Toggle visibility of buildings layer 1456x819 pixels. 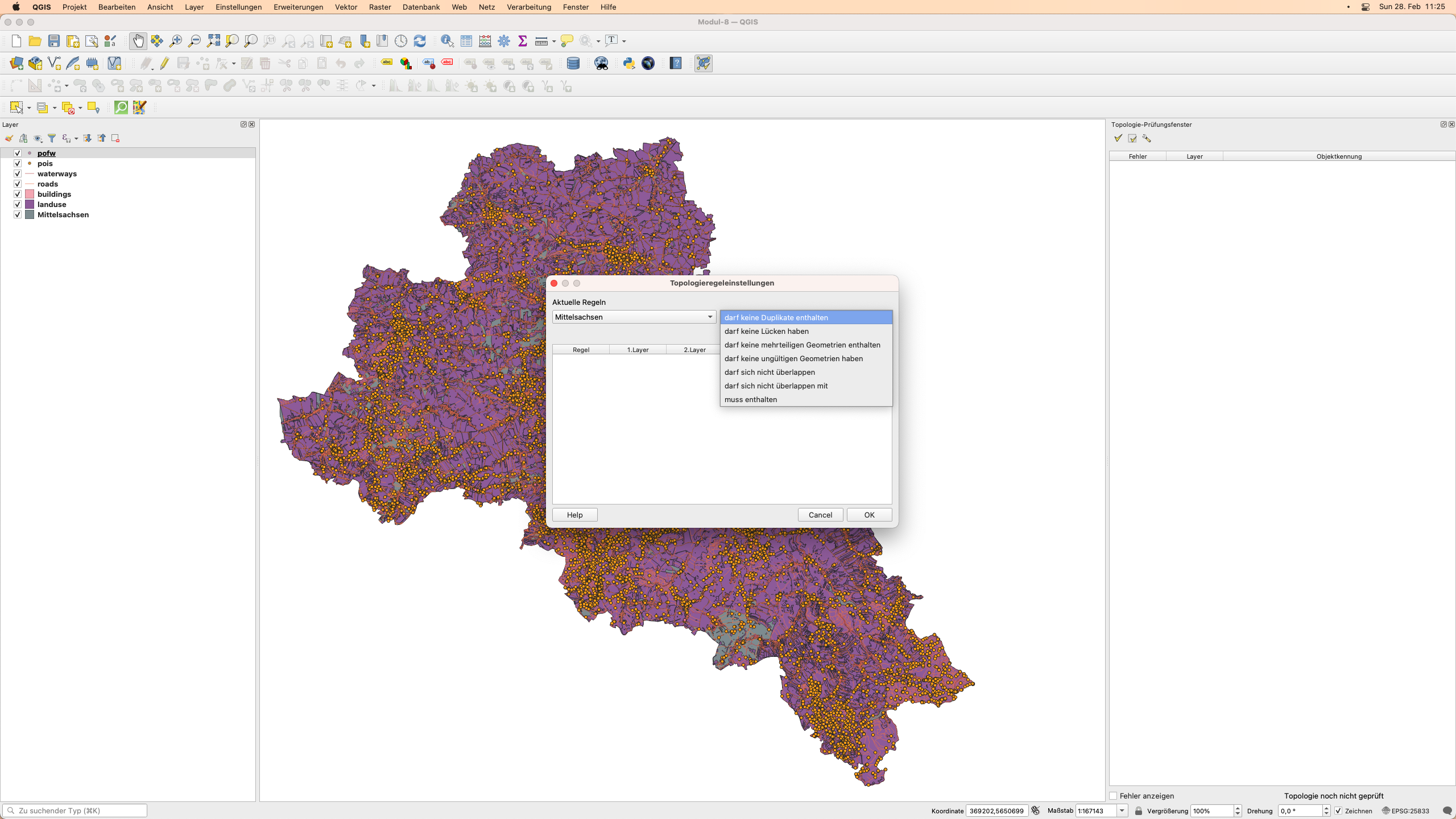pos(18,194)
